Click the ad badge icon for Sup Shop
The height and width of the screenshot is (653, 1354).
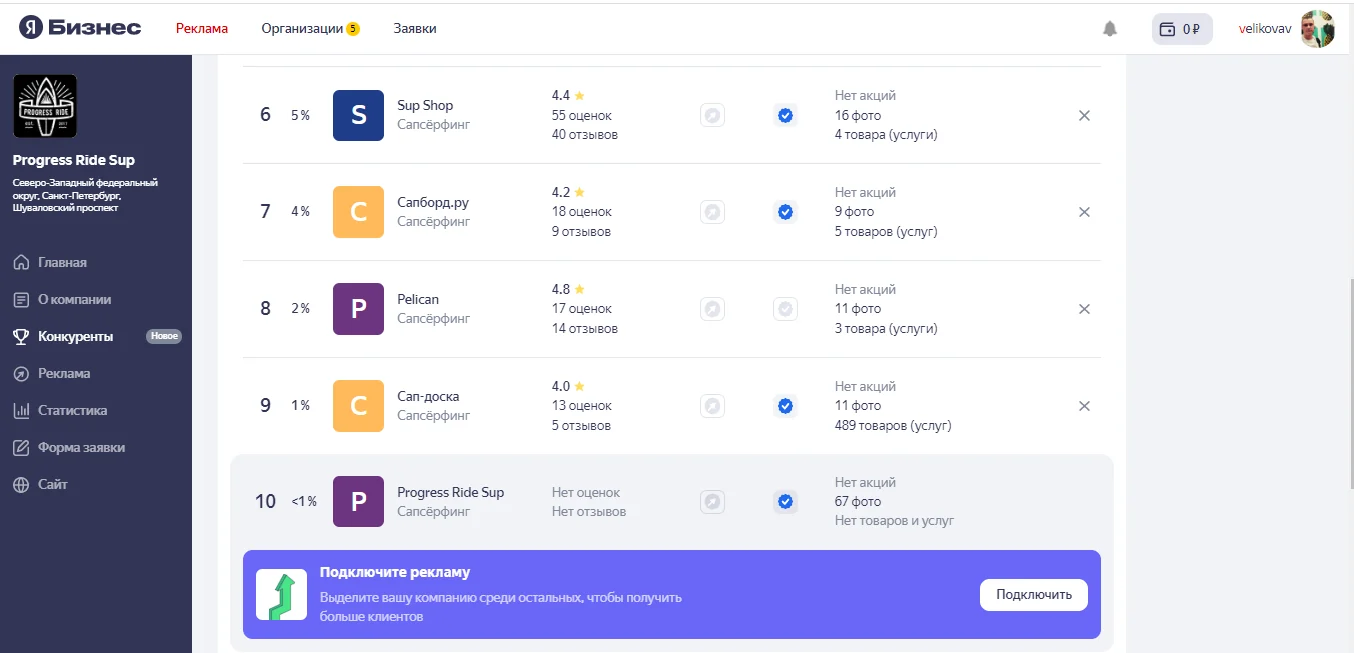point(712,115)
